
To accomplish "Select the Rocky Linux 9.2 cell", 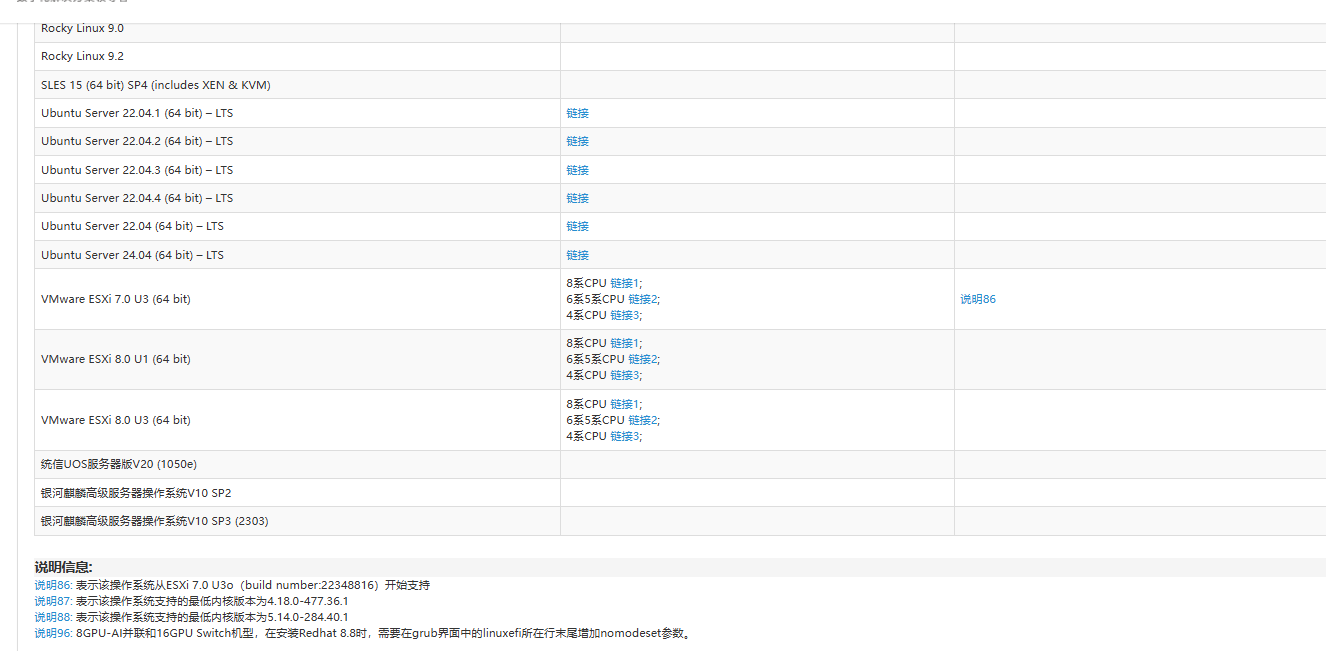I will 297,56.
